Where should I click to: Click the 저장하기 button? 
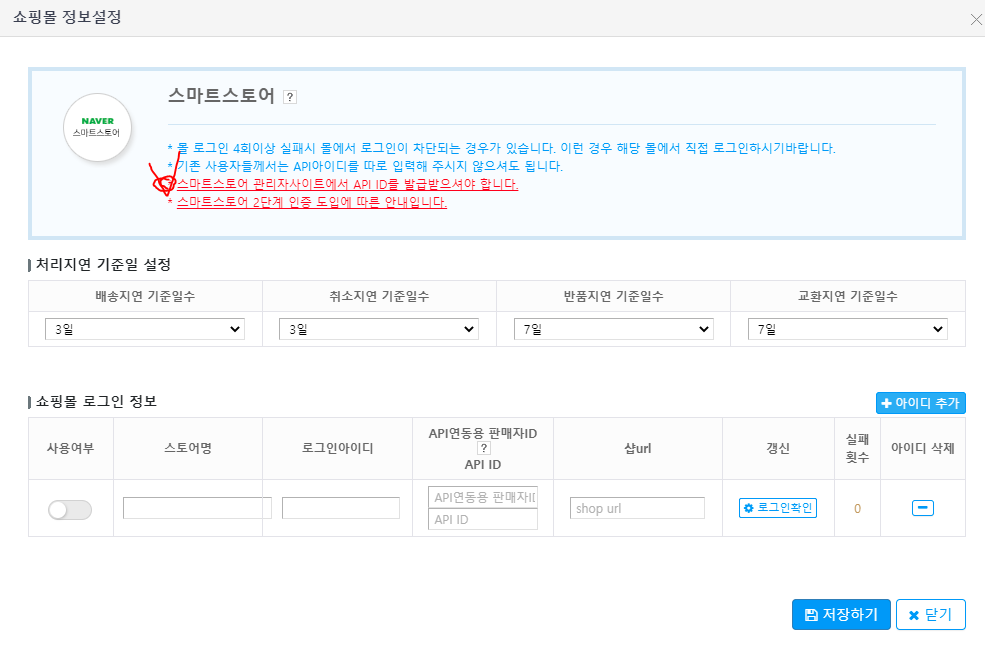tap(841, 614)
